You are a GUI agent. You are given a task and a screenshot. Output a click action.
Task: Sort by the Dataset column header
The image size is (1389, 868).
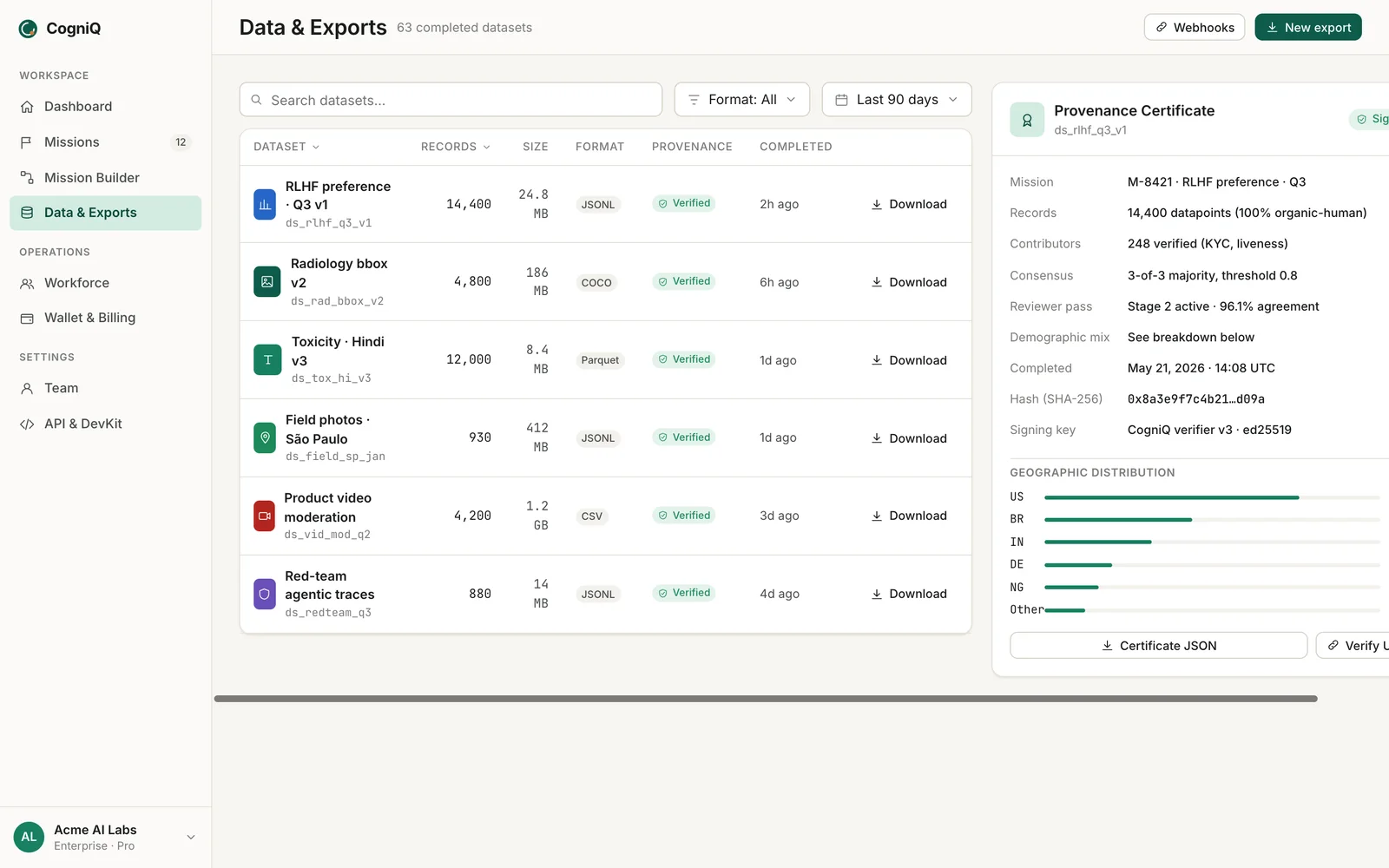pyautogui.click(x=286, y=147)
